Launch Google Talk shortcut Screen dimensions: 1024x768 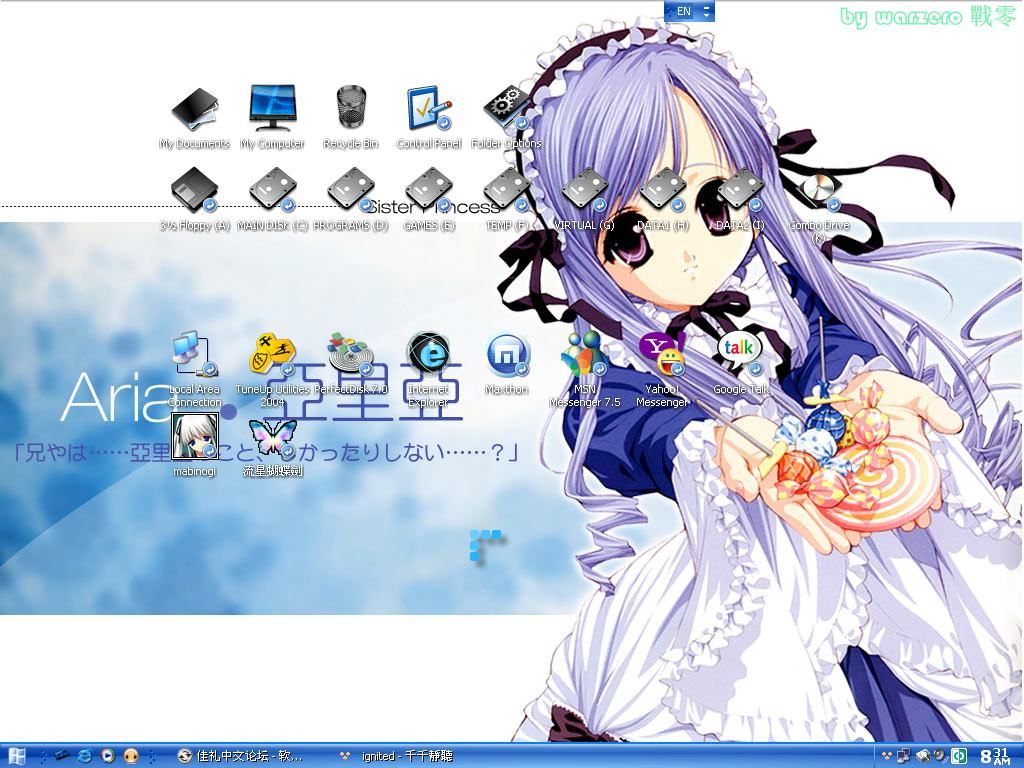pyautogui.click(x=741, y=364)
